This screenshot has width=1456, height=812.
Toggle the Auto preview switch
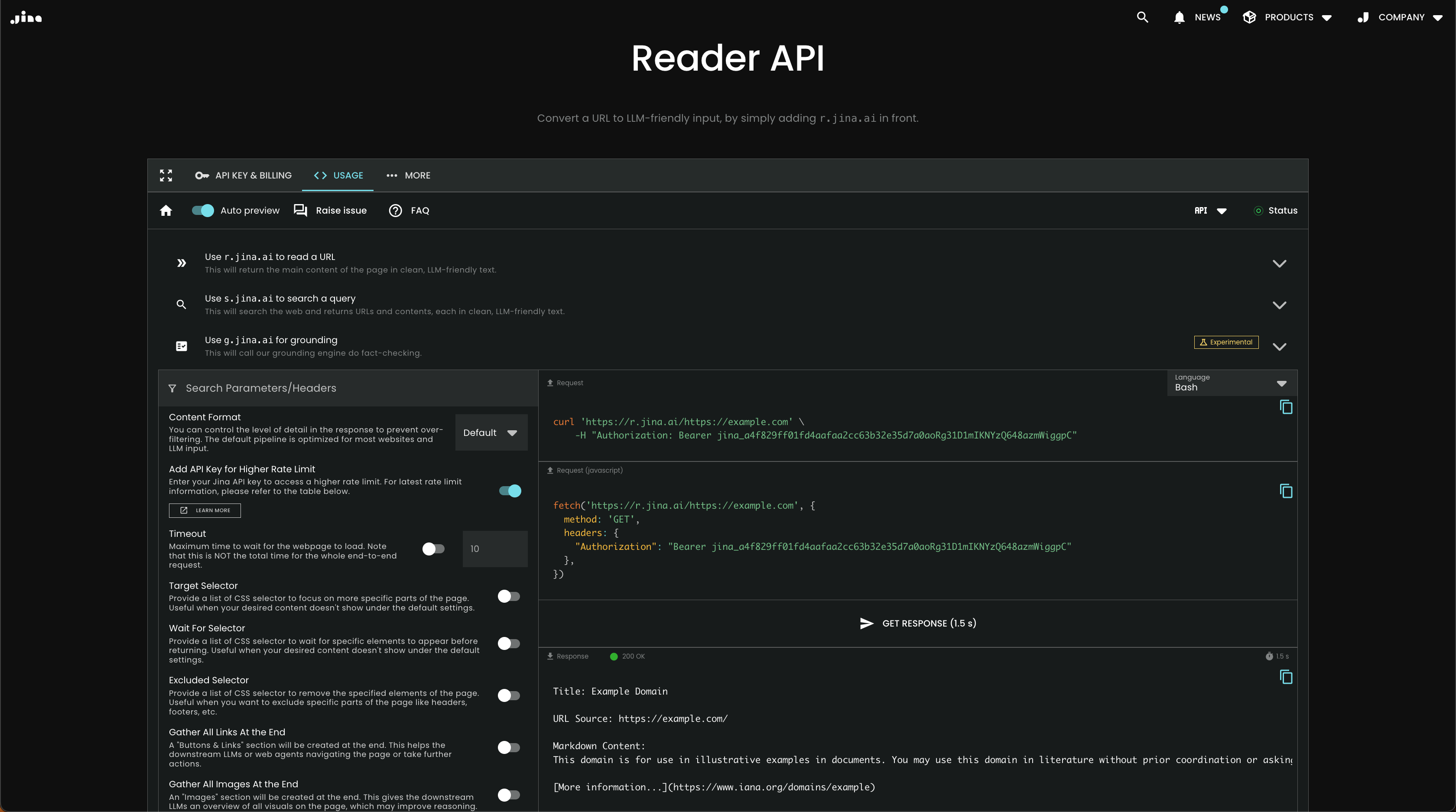[x=203, y=210]
